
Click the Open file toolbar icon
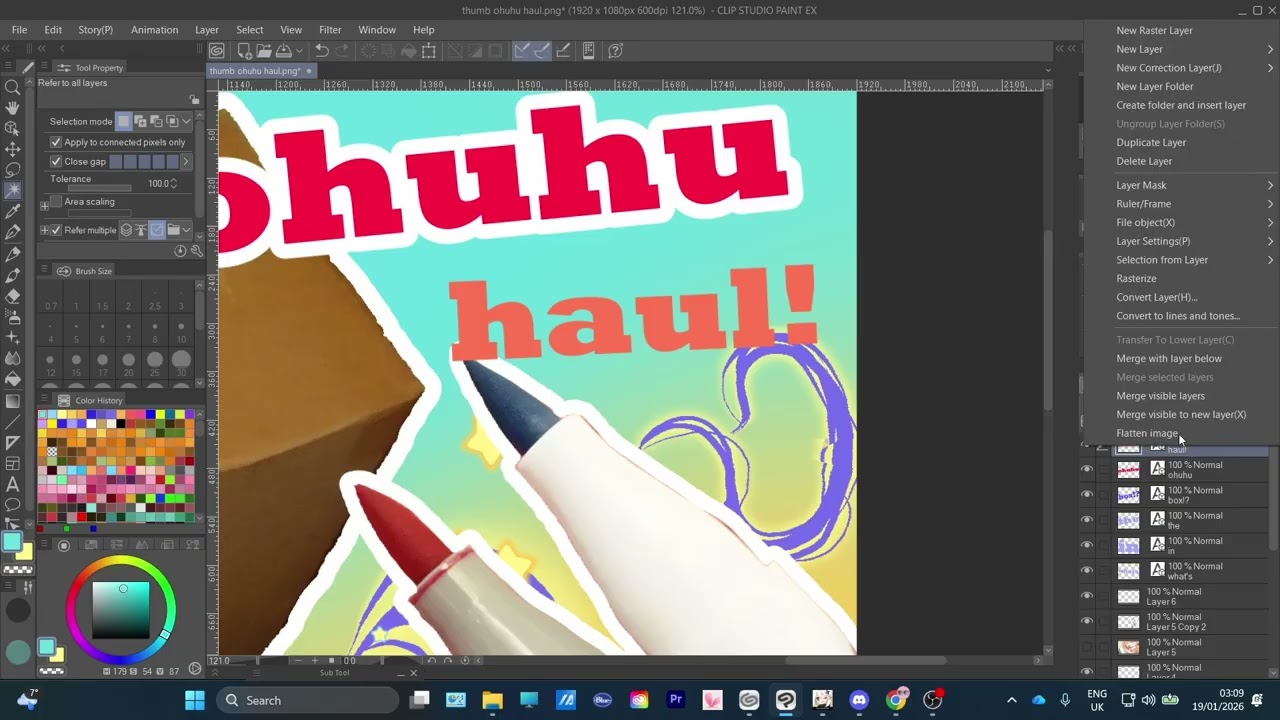pyautogui.click(x=264, y=51)
